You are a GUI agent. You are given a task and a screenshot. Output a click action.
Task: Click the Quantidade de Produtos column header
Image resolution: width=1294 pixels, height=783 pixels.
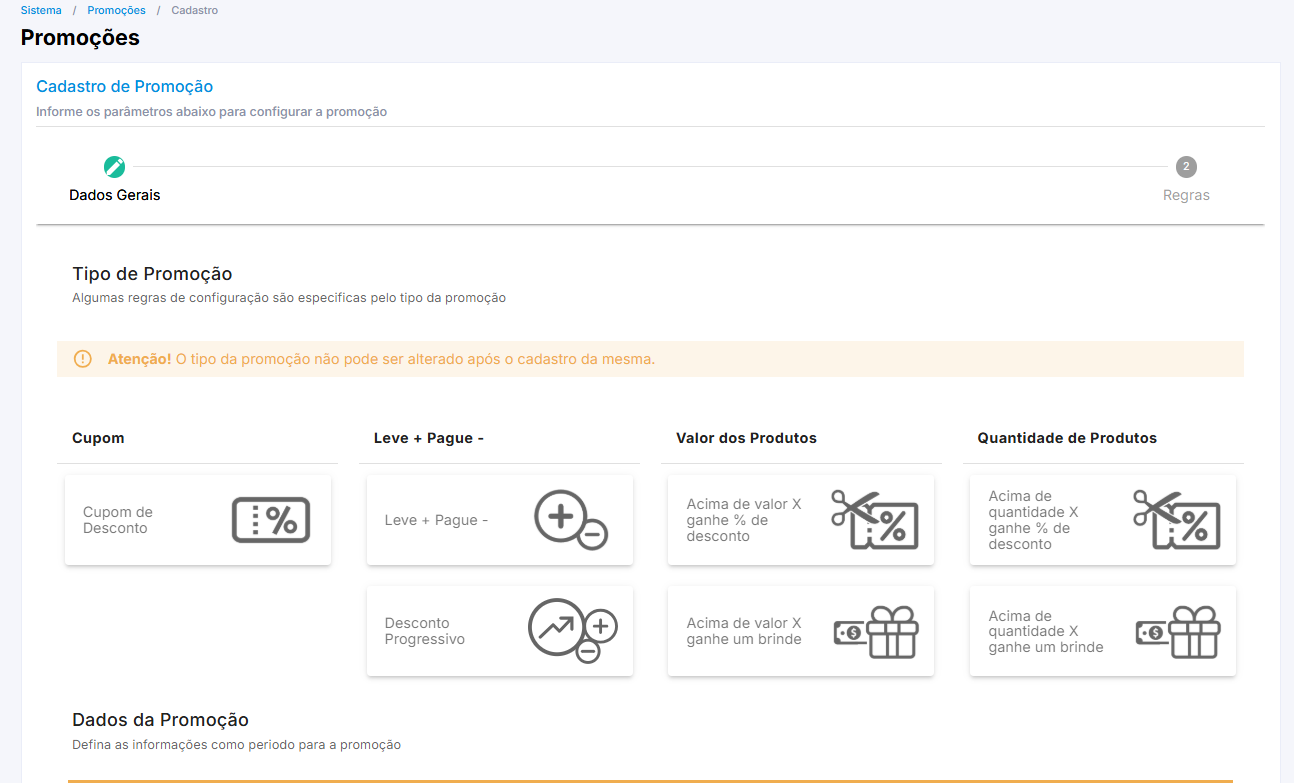[x=1067, y=438]
